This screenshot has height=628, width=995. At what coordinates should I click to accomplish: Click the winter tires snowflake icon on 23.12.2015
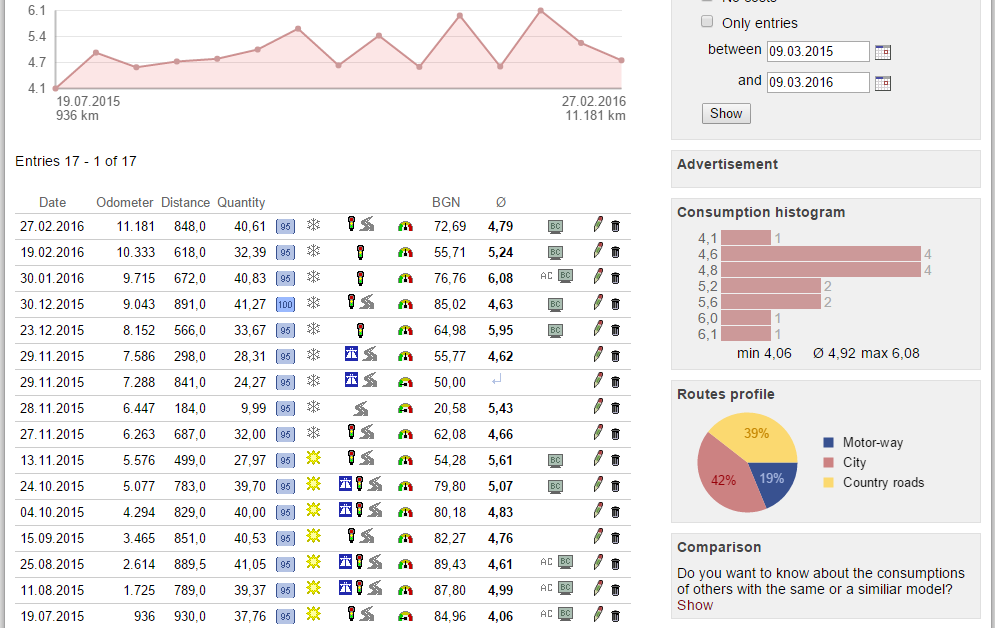[312, 329]
